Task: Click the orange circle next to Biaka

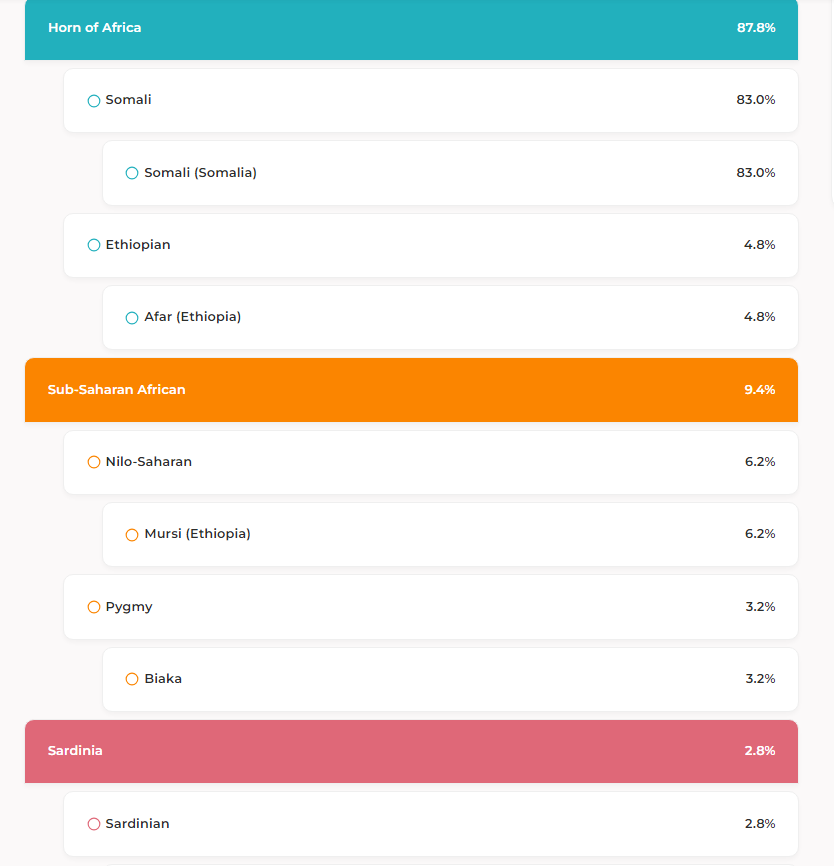Action: coord(132,679)
